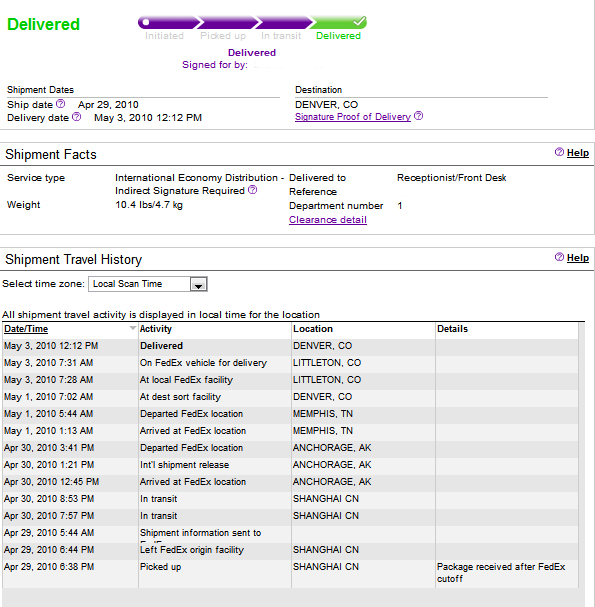
Task: Click Help link in Shipment Facts section
Action: click(x=578, y=153)
